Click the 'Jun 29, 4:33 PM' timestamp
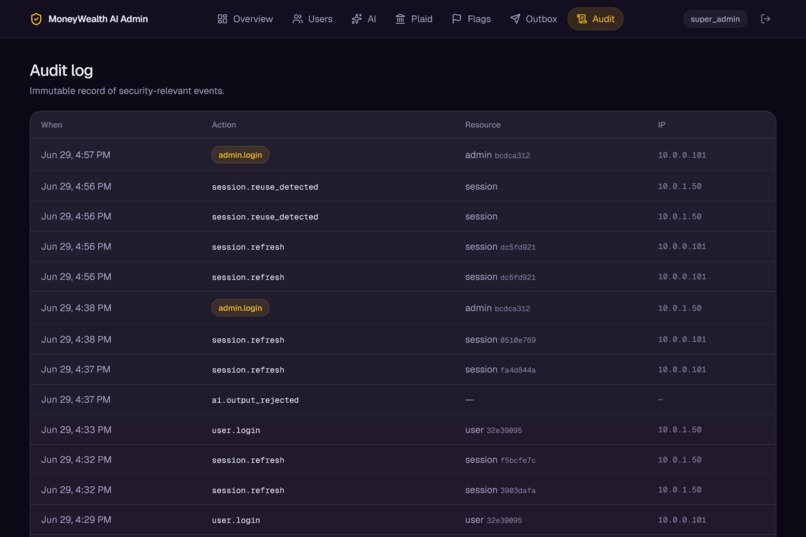Screen dimensions: 806x537 pos(76,430)
